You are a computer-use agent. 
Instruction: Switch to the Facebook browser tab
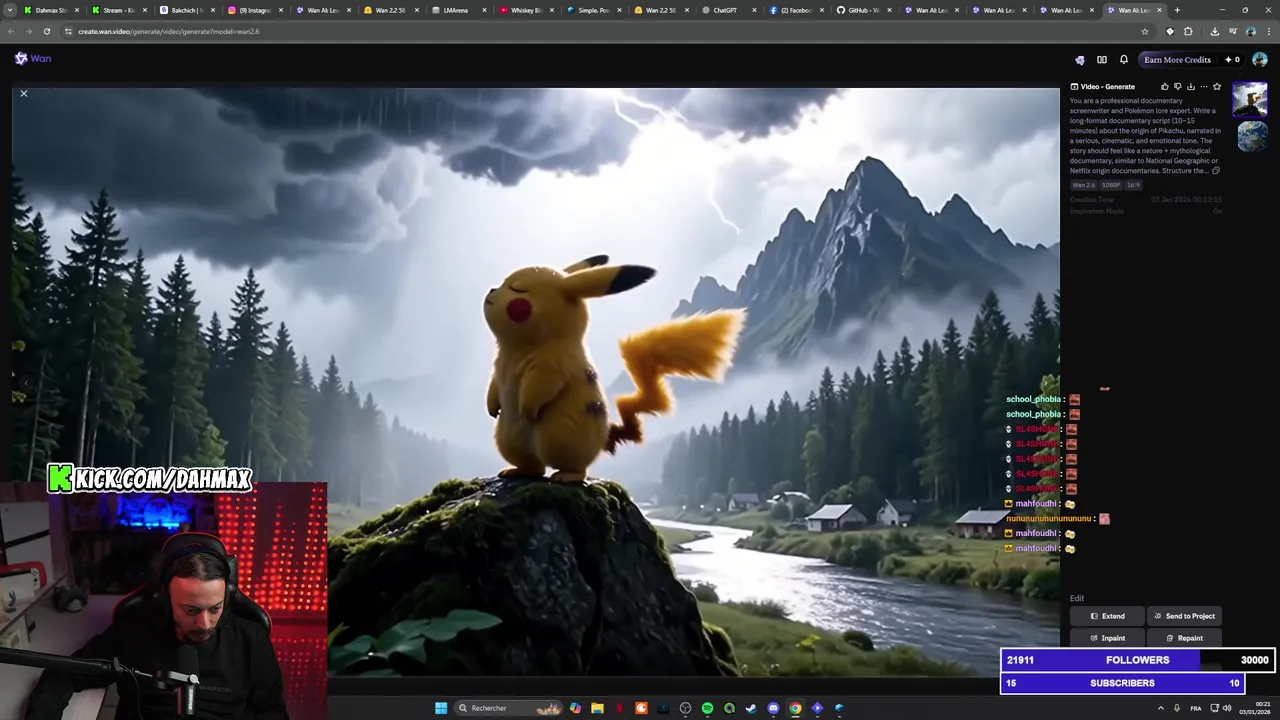799,10
